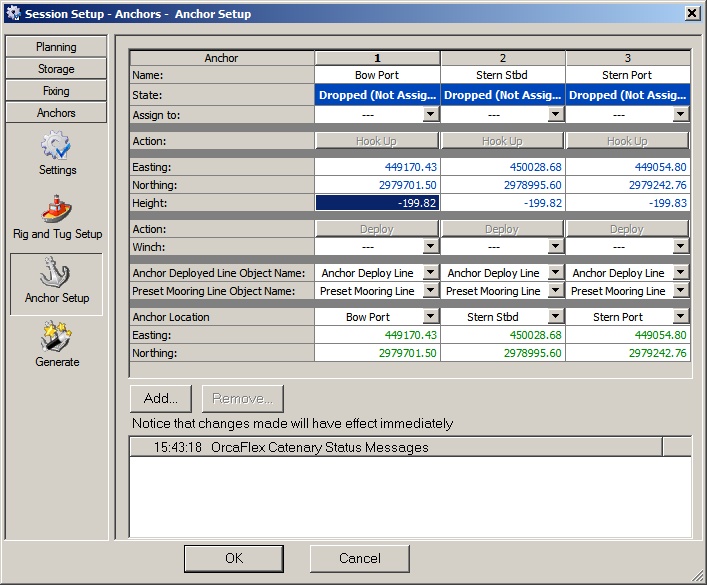The width and height of the screenshot is (707, 585).
Task: Open the Storage tab
Action: click(56, 69)
